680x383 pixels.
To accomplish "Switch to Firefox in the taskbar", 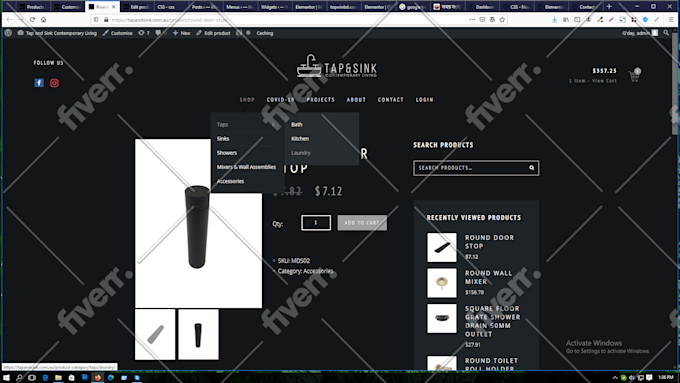I will coord(98,377).
